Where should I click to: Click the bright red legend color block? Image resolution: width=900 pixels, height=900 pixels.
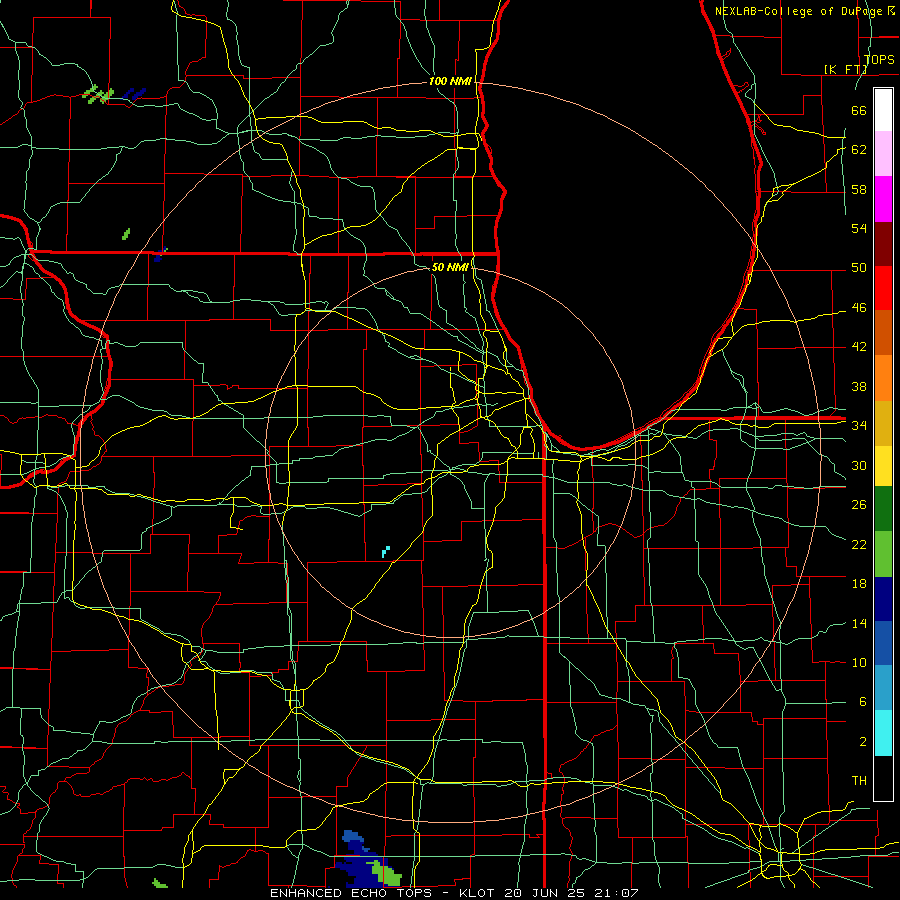pyautogui.click(x=883, y=288)
